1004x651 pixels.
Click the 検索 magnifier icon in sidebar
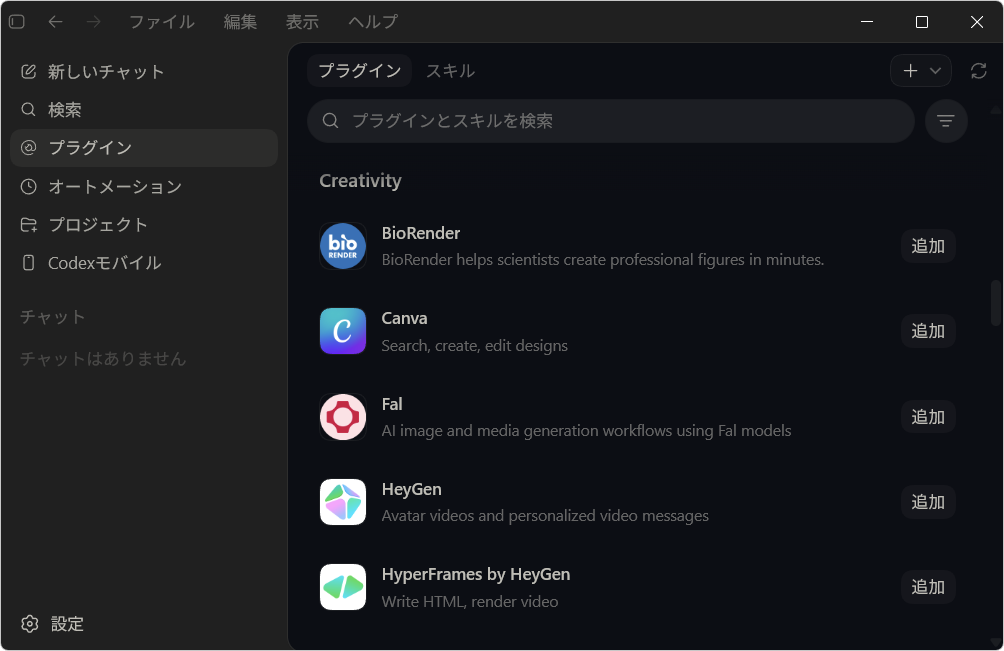[x=28, y=109]
